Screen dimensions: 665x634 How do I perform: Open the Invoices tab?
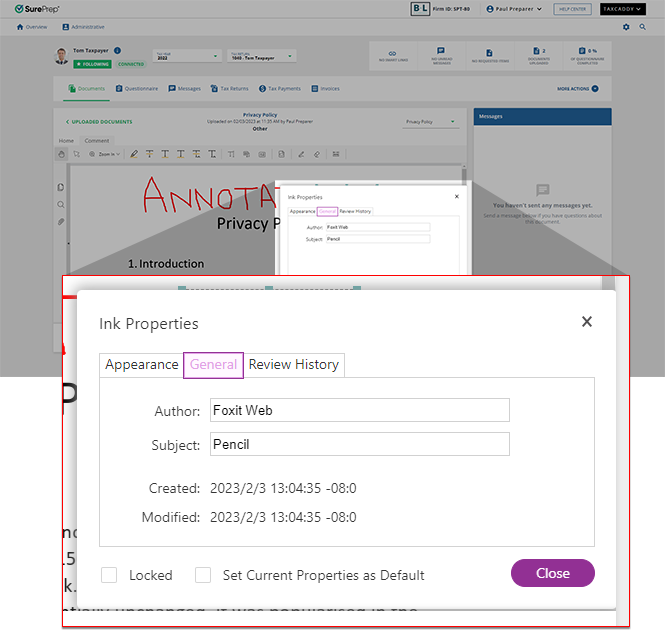point(325,89)
